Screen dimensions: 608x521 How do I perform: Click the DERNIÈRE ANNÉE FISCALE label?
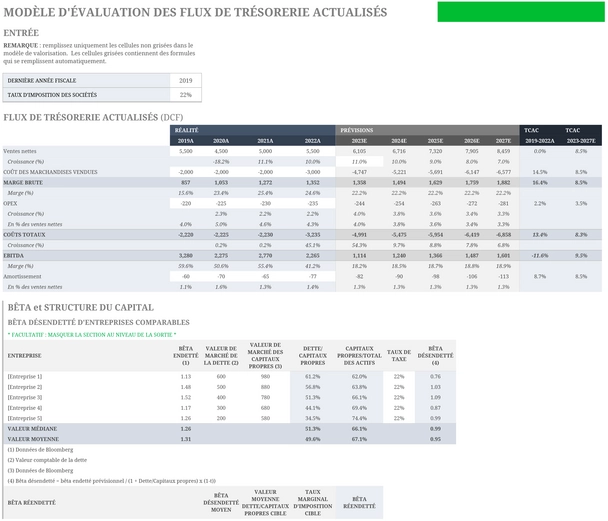pos(42,81)
